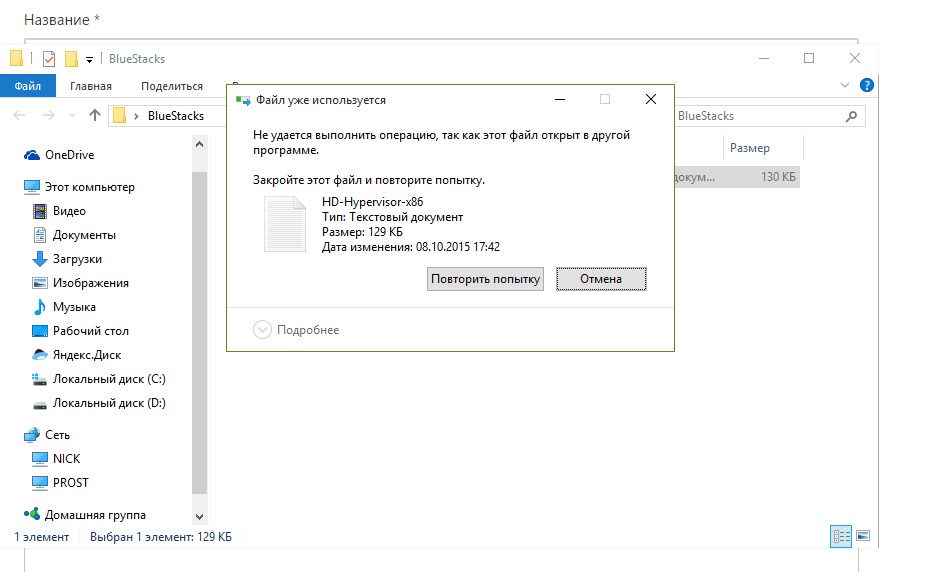Open the Файл ribbon tab

pyautogui.click(x=28, y=86)
